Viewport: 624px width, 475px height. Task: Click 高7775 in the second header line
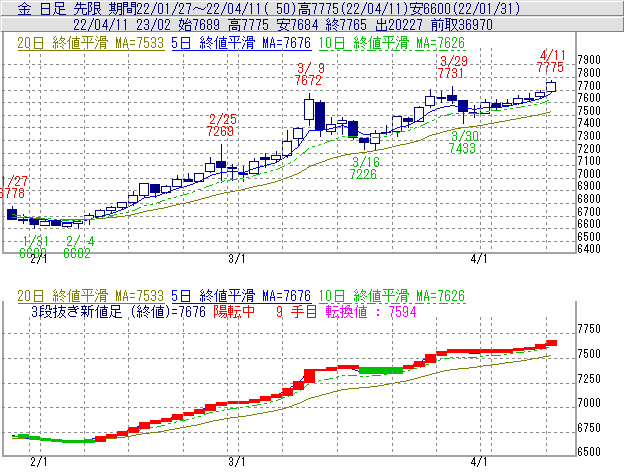249,25
